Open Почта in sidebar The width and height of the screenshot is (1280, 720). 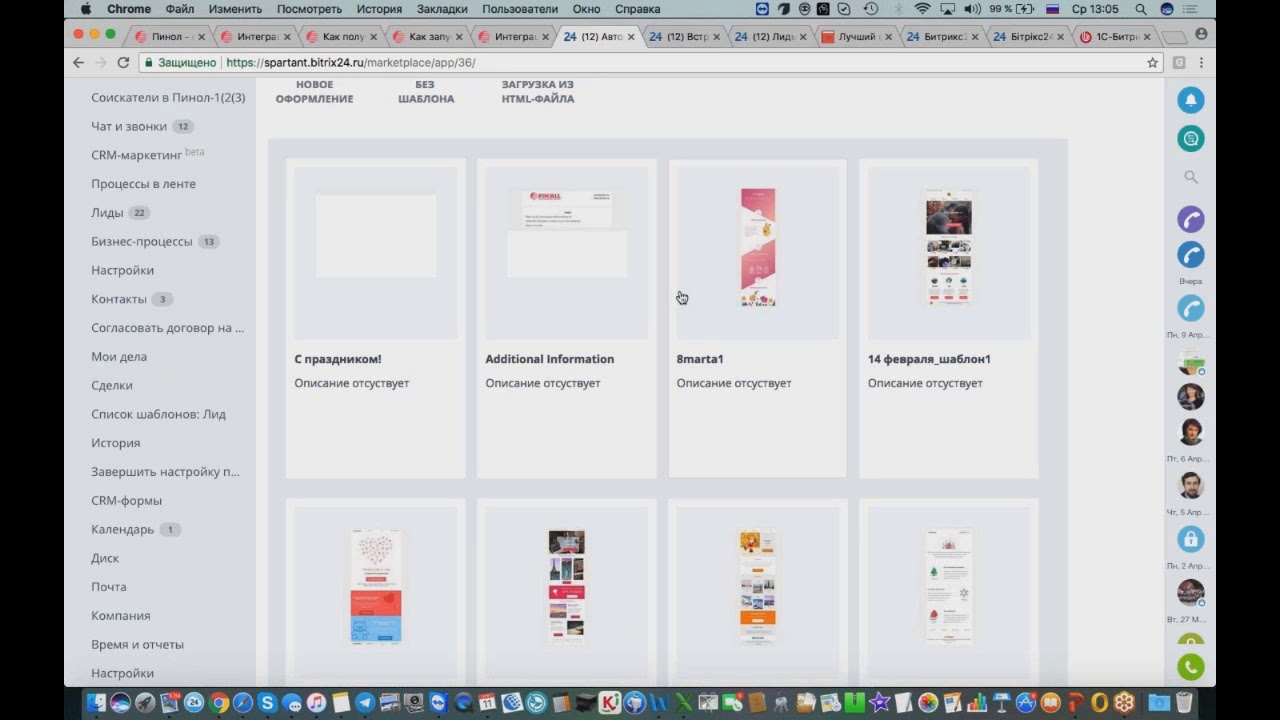point(109,587)
